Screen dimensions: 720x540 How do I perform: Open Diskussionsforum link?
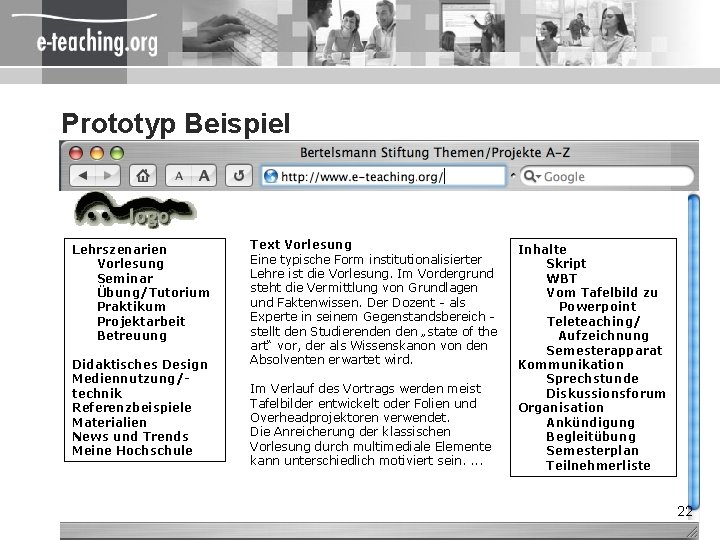pyautogui.click(x=606, y=394)
